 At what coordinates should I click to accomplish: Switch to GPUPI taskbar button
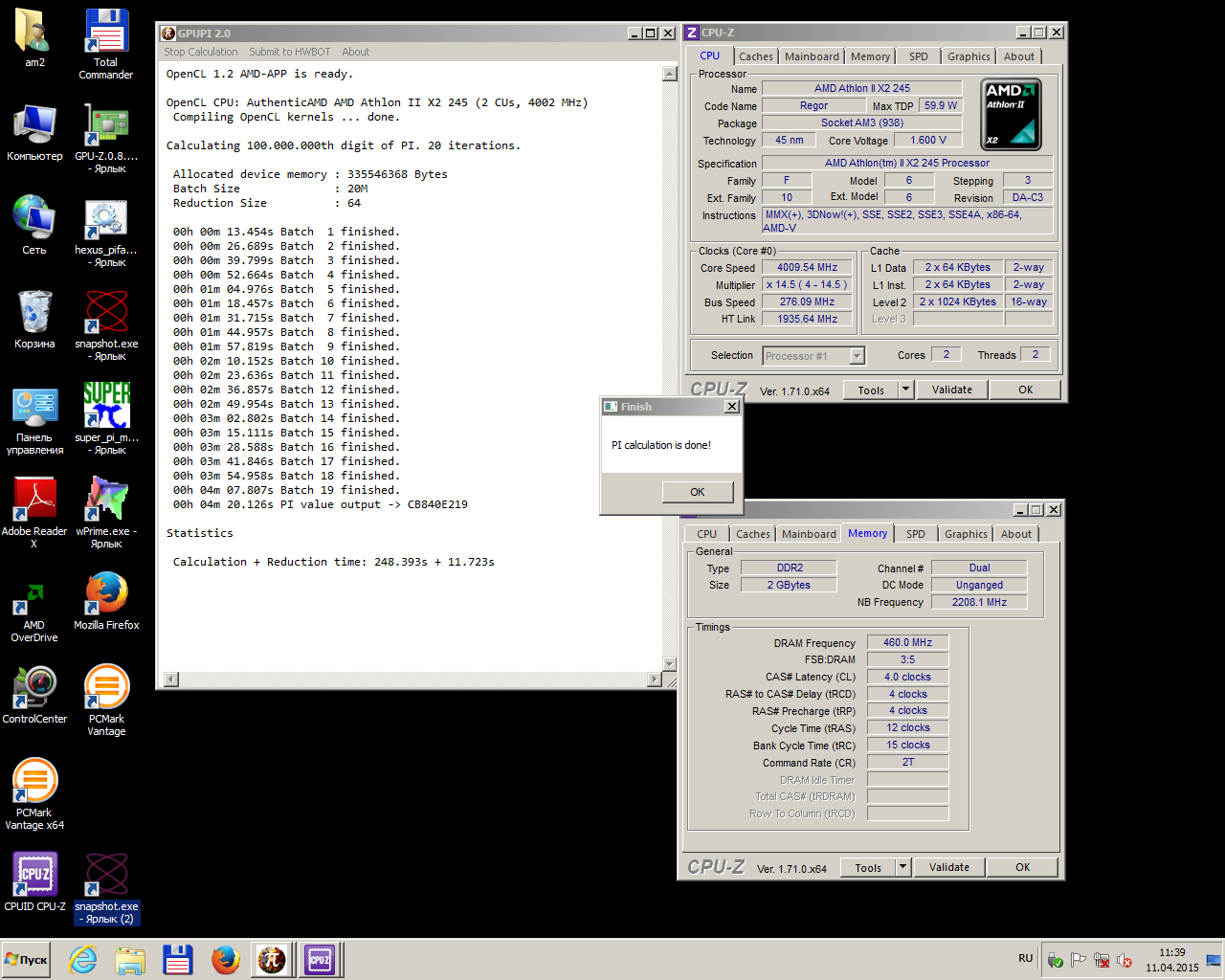(272, 959)
